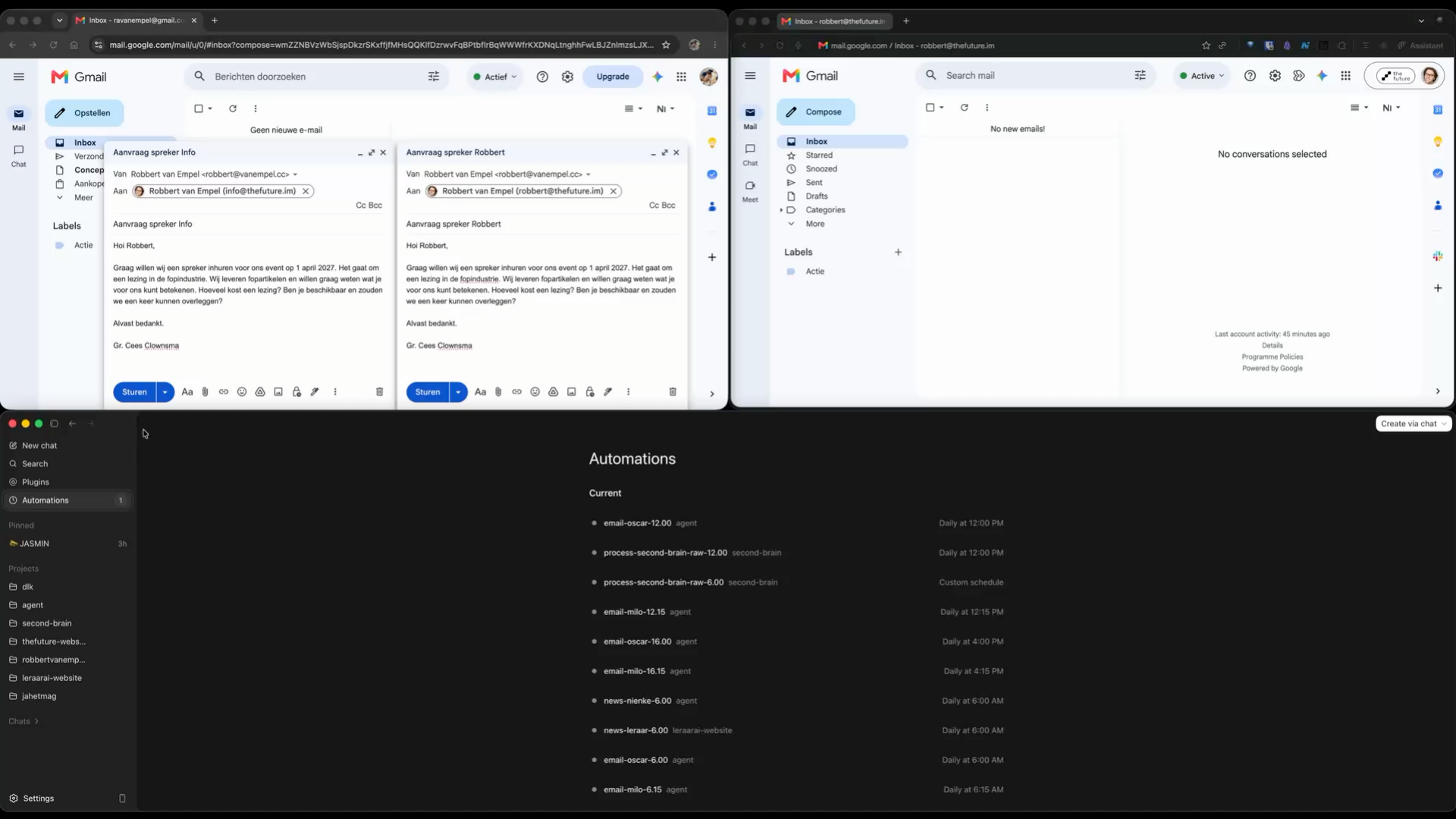1456x819 pixels.
Task: Open send options arrow in 'Aanvraag spreker Robbert'
Action: [458, 392]
